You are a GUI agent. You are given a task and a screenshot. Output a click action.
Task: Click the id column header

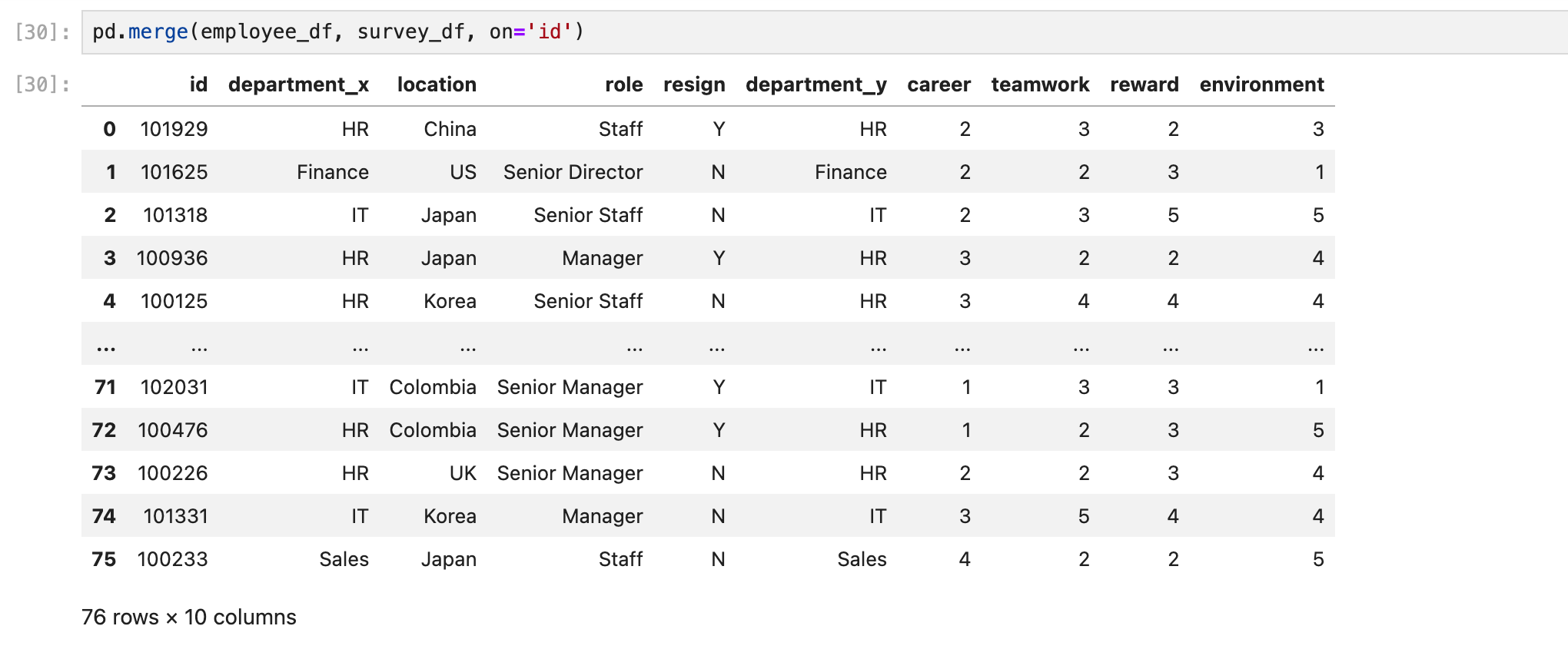click(198, 84)
